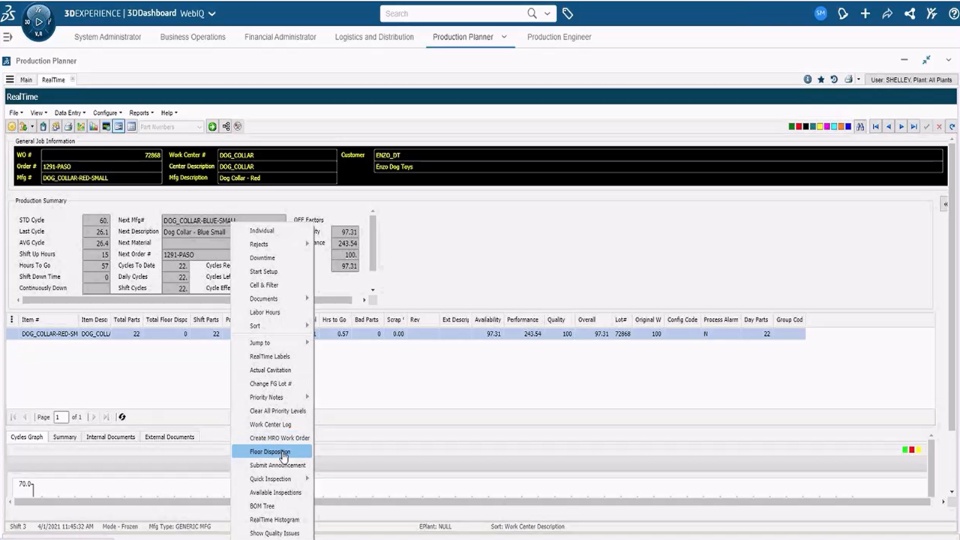Close the RealTime tab
Image resolution: width=960 pixels, height=540 pixels.
[x=73, y=79]
